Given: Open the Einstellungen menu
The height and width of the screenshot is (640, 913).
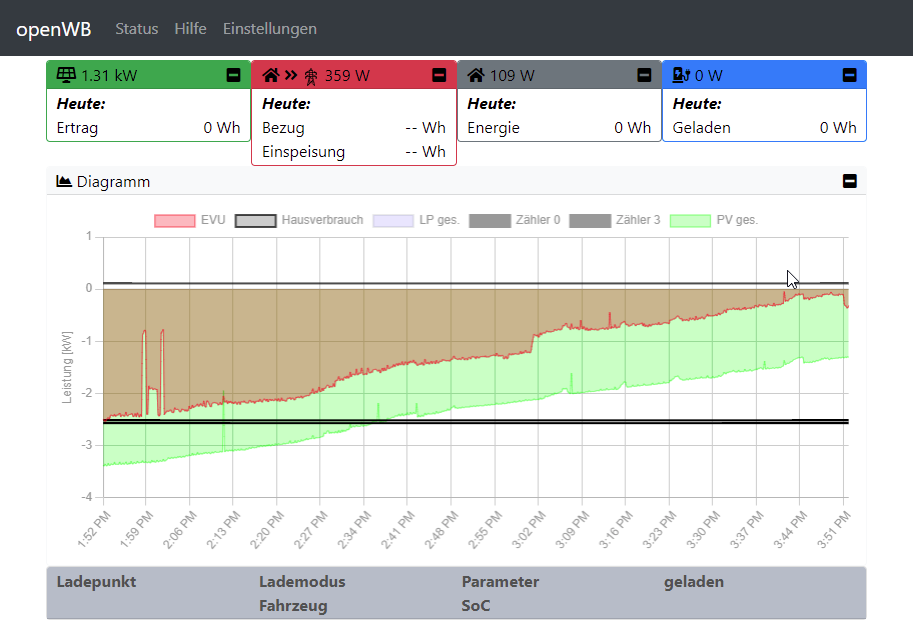Looking at the screenshot, I should (269, 29).
